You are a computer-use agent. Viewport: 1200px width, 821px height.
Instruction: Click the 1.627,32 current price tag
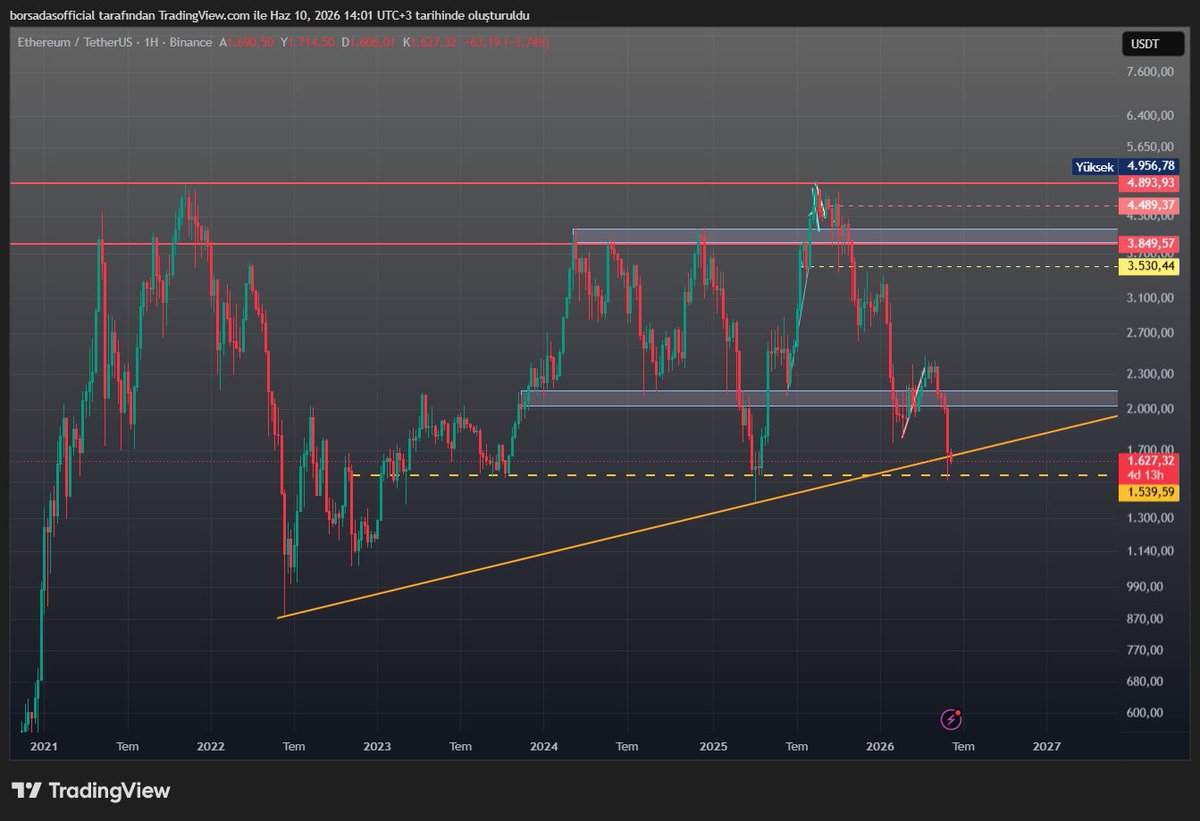coord(1150,461)
